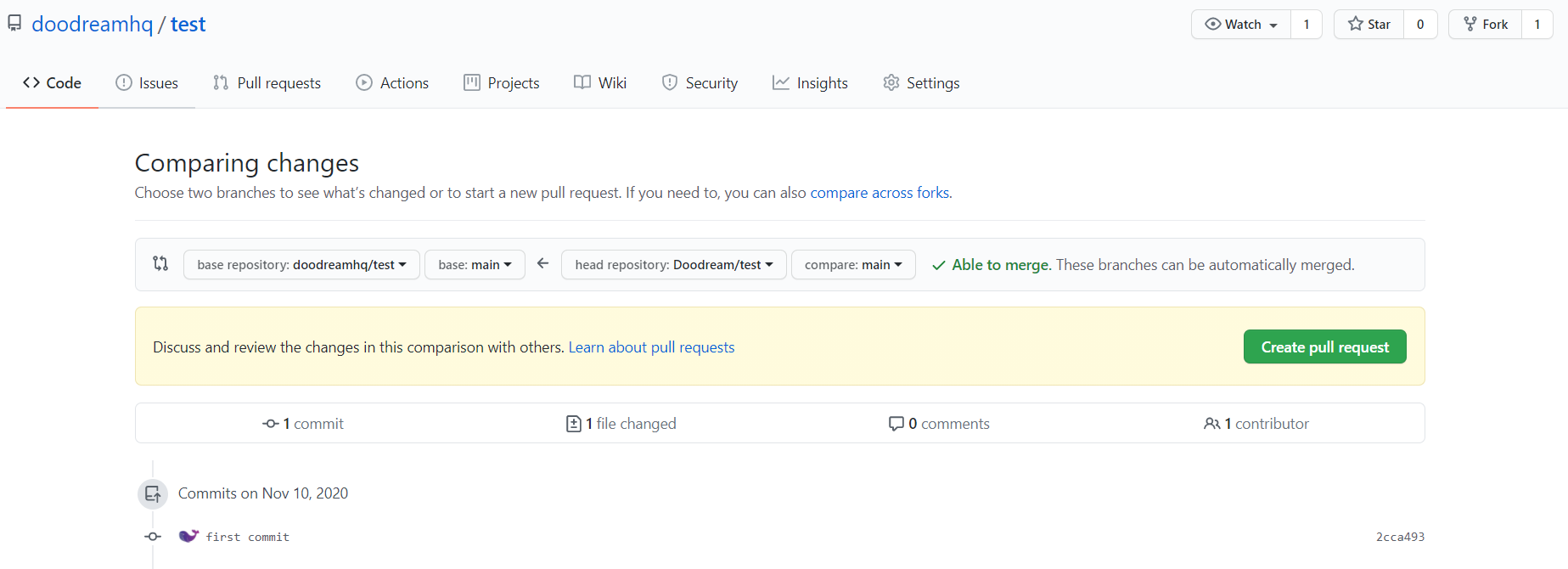
Task: Click the left arrow between base and head
Action: point(543,263)
